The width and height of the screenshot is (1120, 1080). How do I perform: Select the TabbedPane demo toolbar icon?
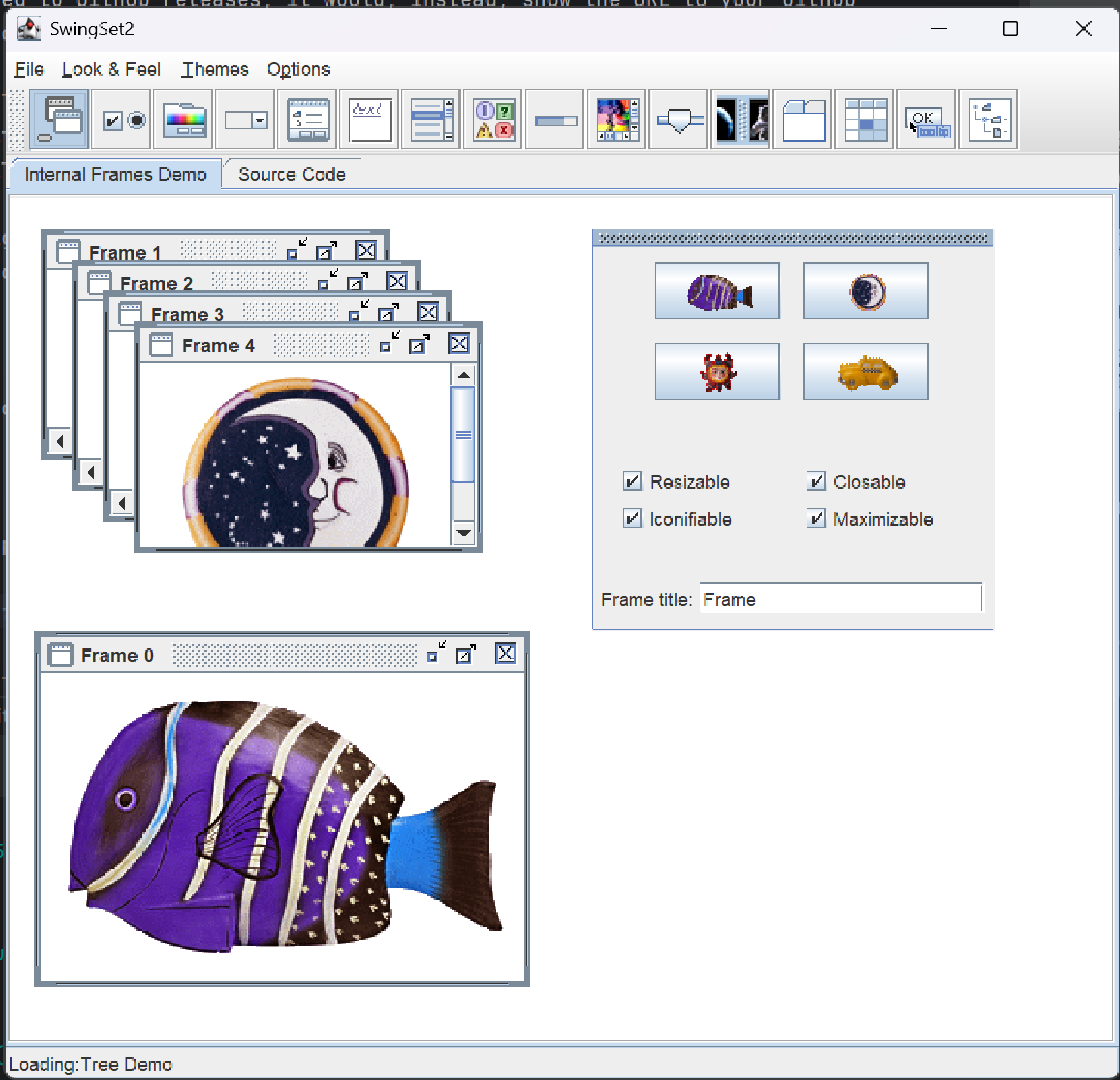click(803, 120)
